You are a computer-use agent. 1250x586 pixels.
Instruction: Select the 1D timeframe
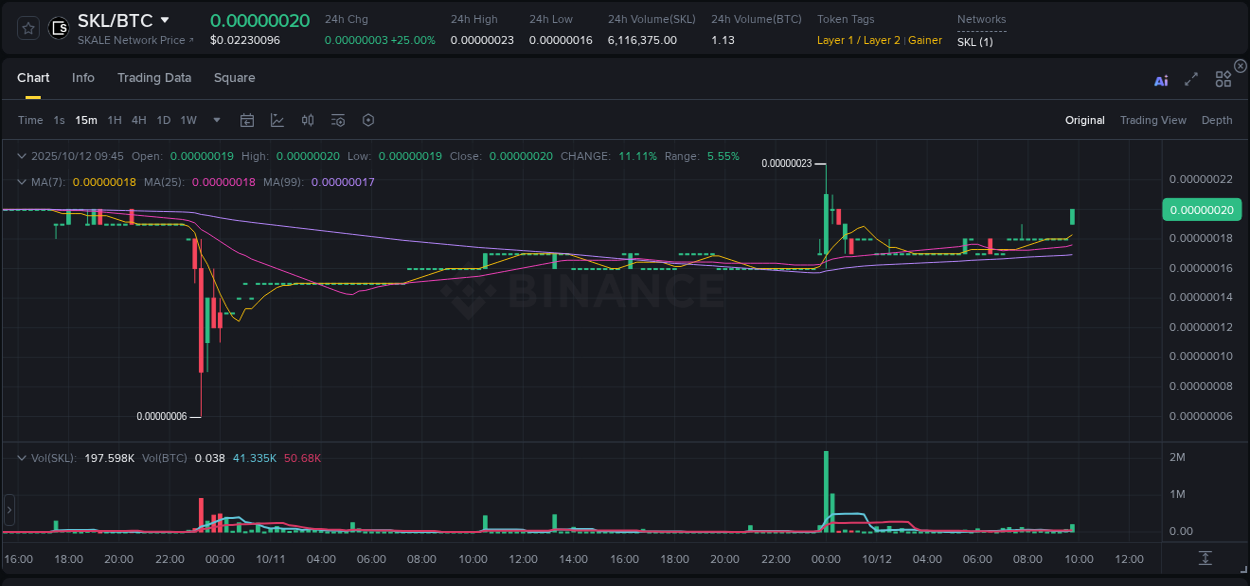tap(163, 120)
